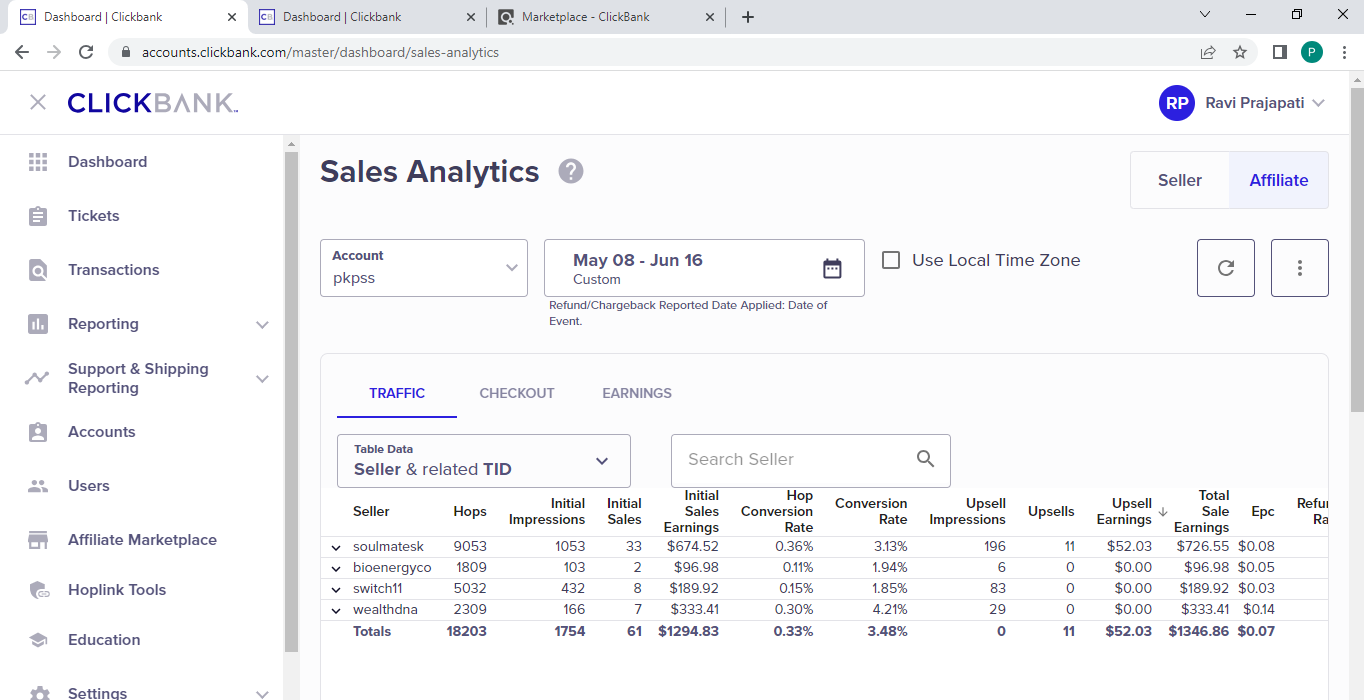Screen dimensions: 1364x700
Task: Open the Chrome tab search chevron
Action: pyautogui.click(x=1205, y=15)
